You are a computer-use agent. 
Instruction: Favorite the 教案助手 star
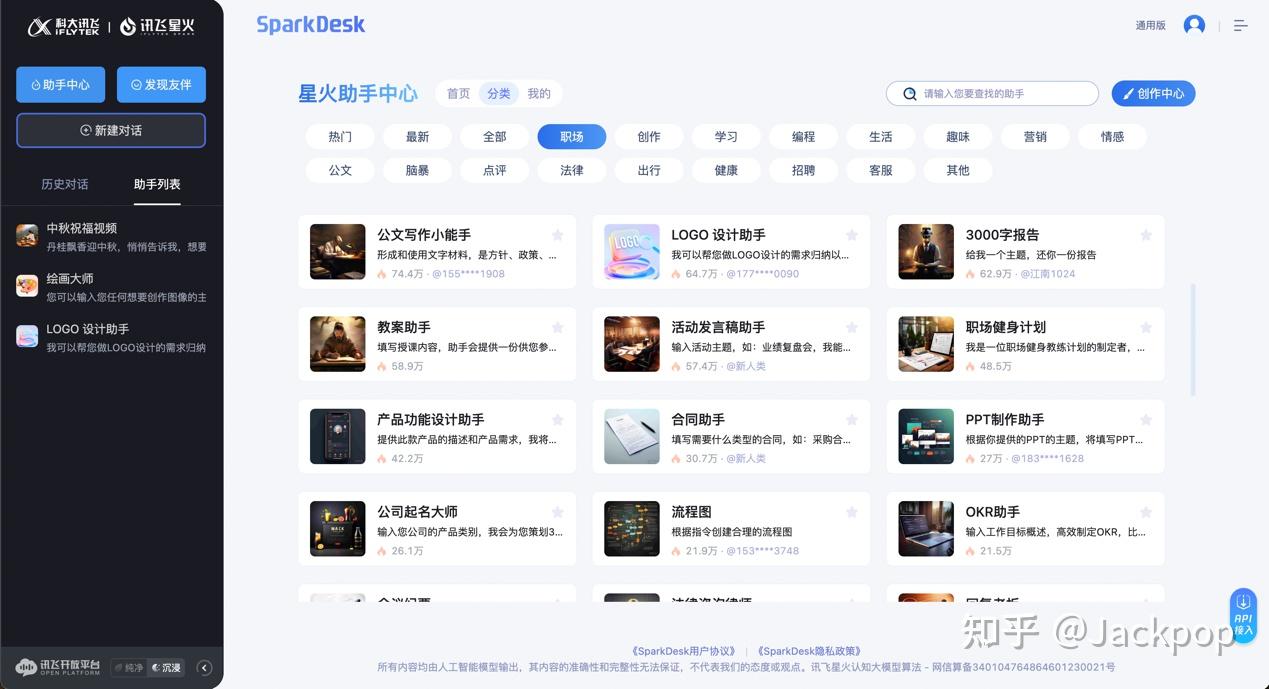click(558, 327)
